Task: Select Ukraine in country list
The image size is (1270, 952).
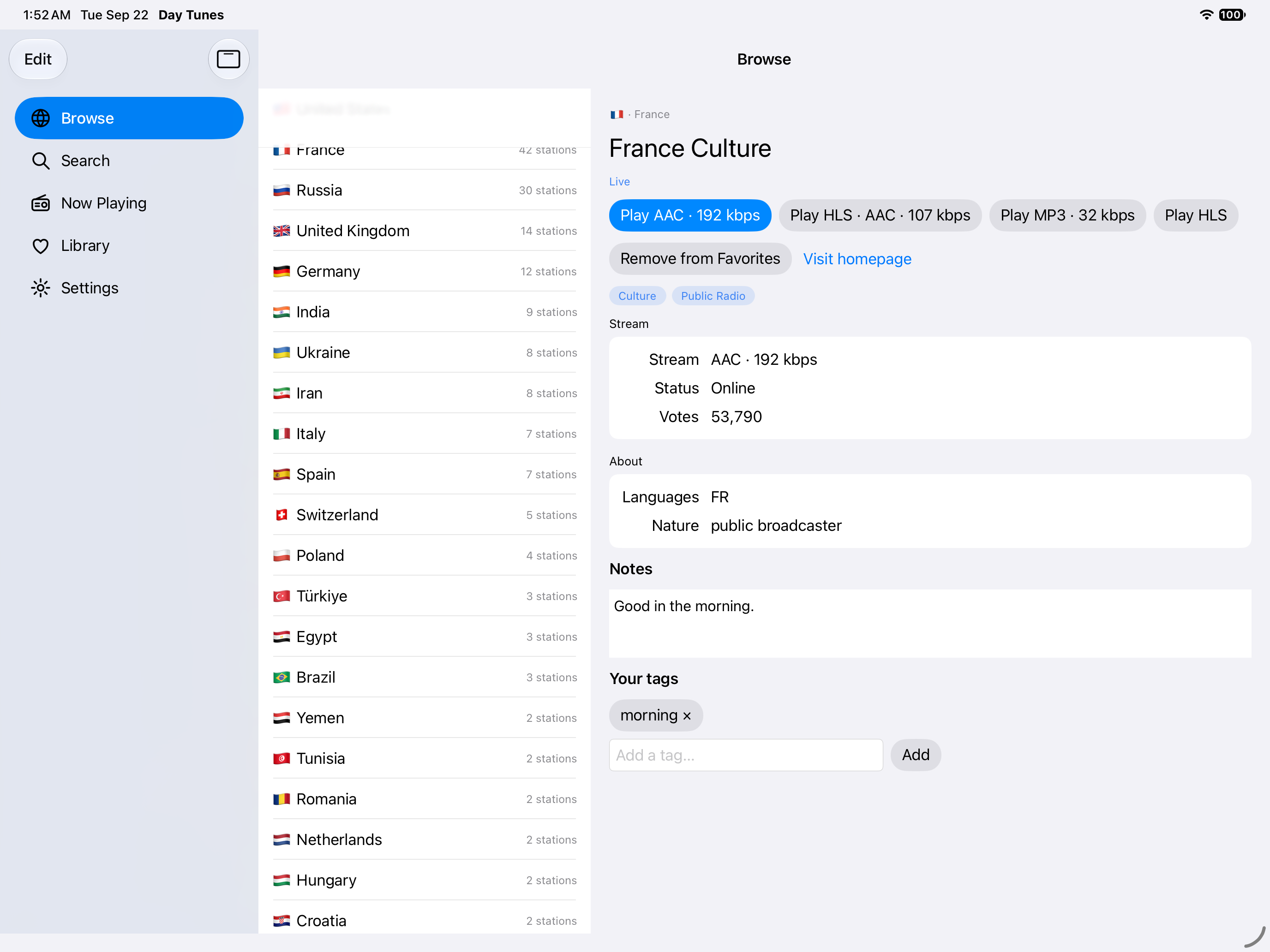Action: 424,352
